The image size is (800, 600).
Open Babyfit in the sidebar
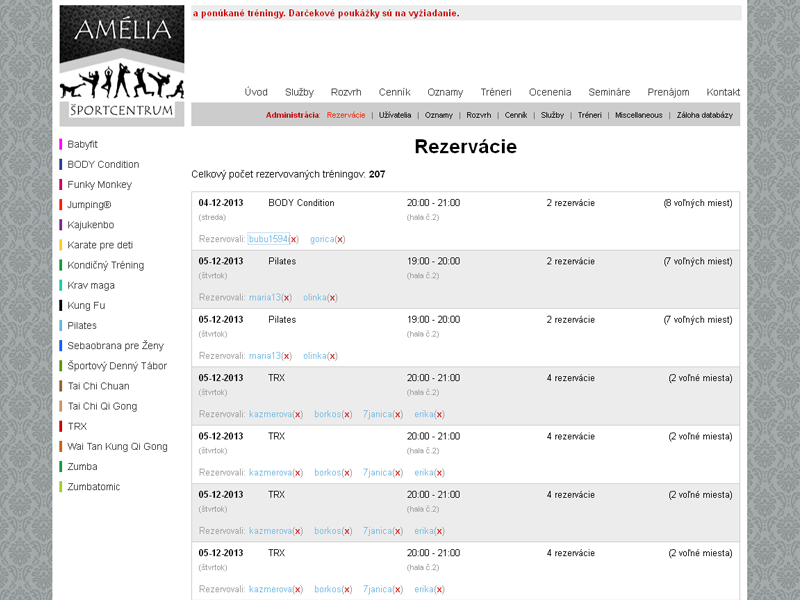pos(82,144)
